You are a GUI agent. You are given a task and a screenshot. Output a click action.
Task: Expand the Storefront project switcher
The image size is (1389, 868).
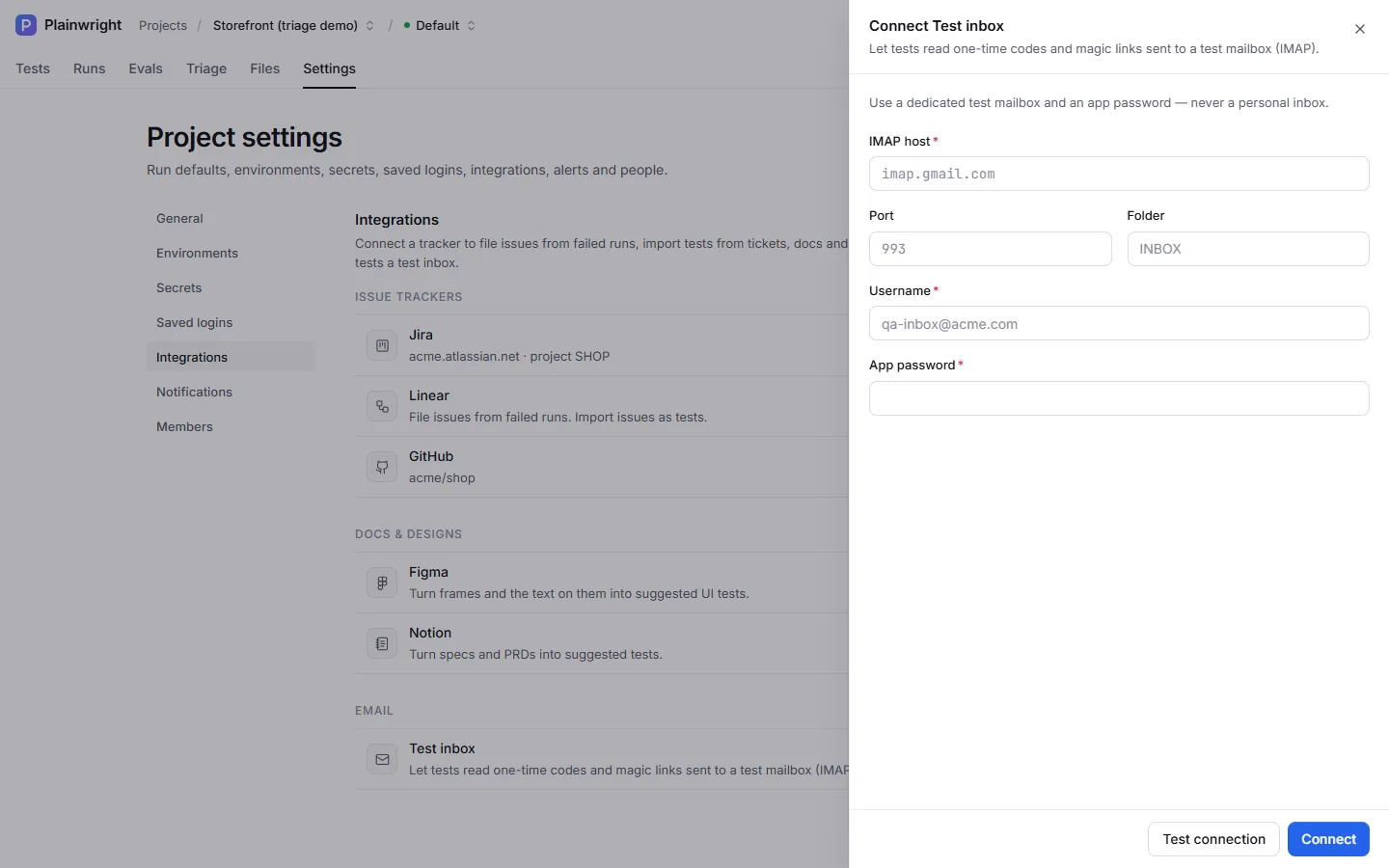(293, 25)
